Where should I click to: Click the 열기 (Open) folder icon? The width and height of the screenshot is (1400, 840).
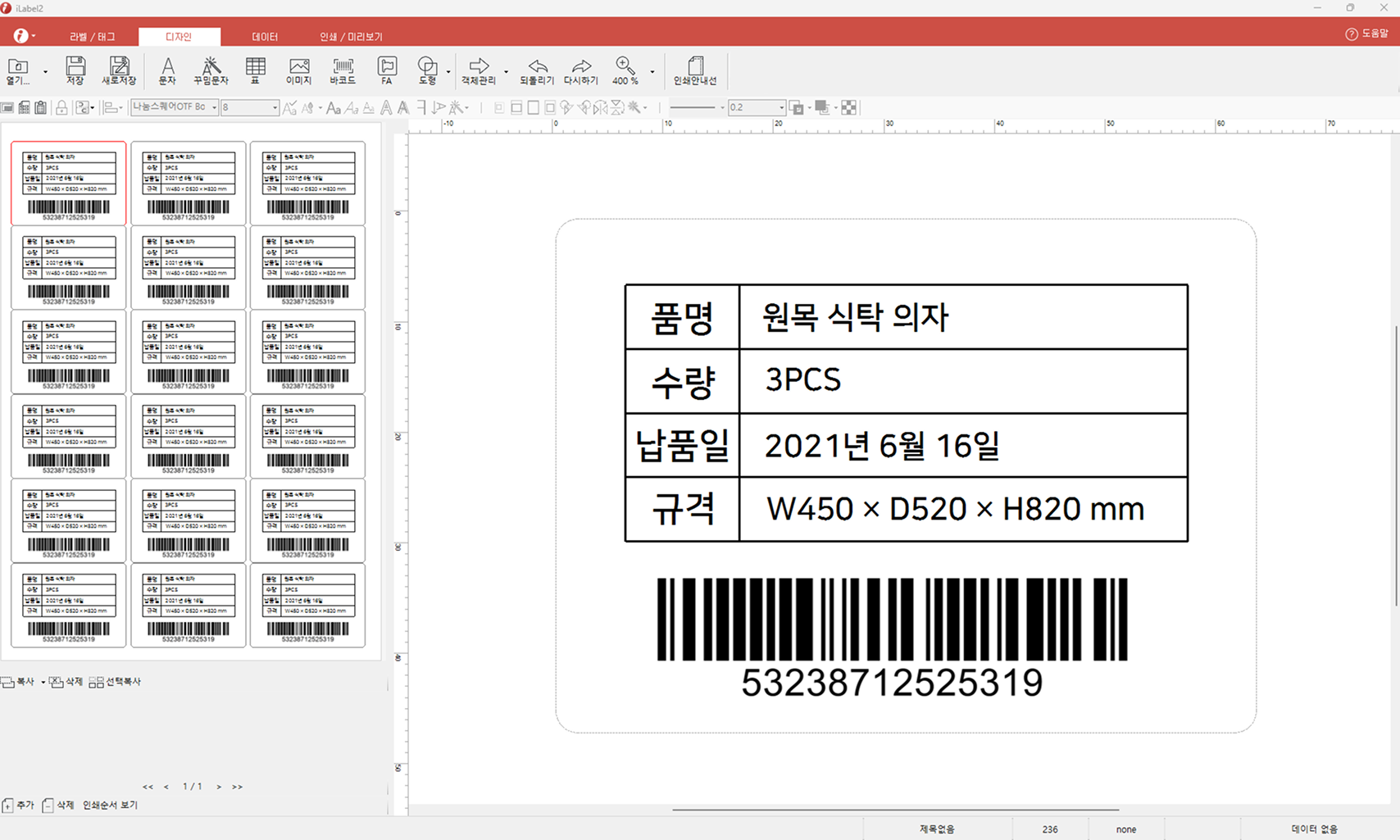17,66
